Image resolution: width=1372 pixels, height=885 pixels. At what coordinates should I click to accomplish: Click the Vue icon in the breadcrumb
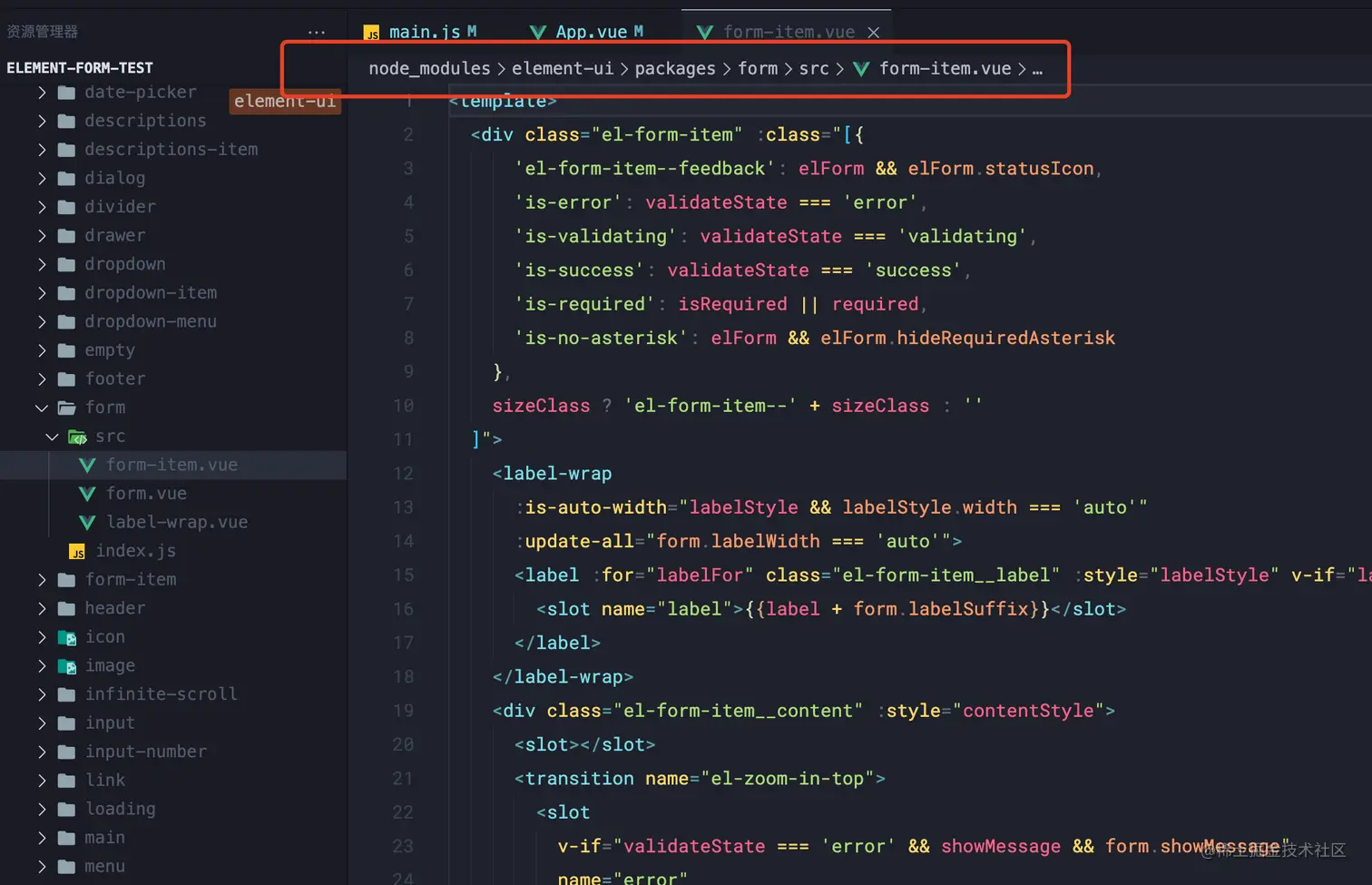(x=862, y=69)
